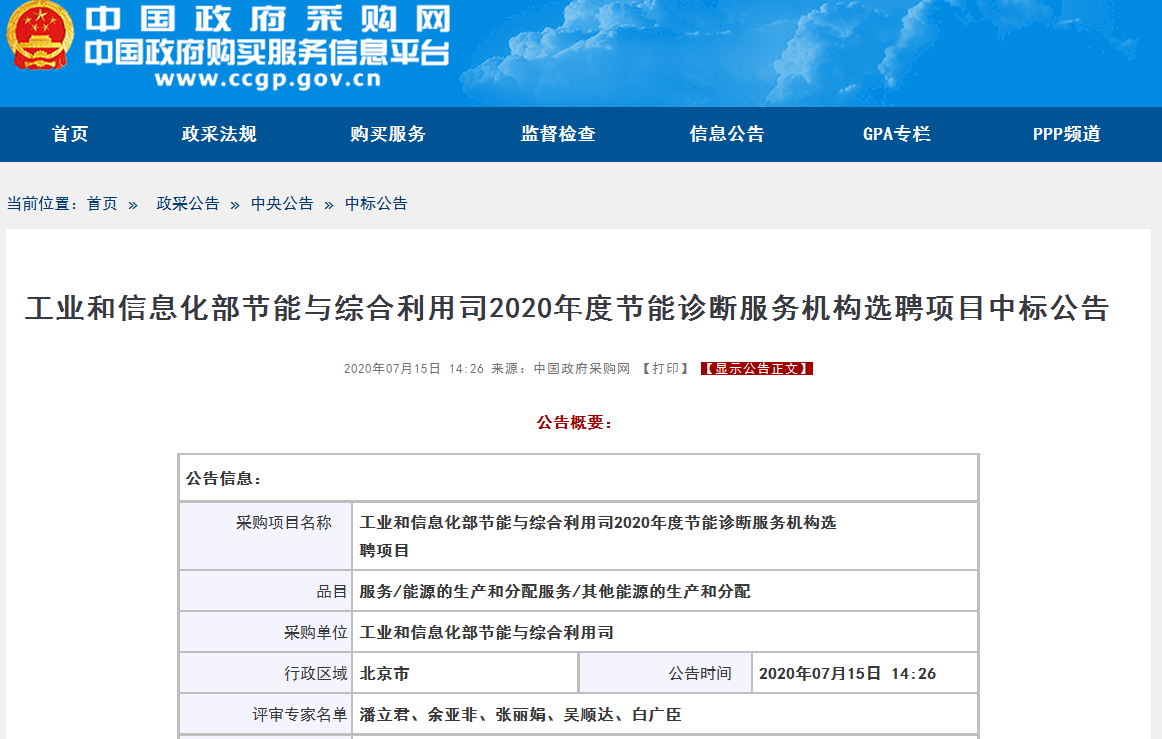Open the 信息公告 menu item
The width and height of the screenshot is (1162, 739).
tap(727, 134)
